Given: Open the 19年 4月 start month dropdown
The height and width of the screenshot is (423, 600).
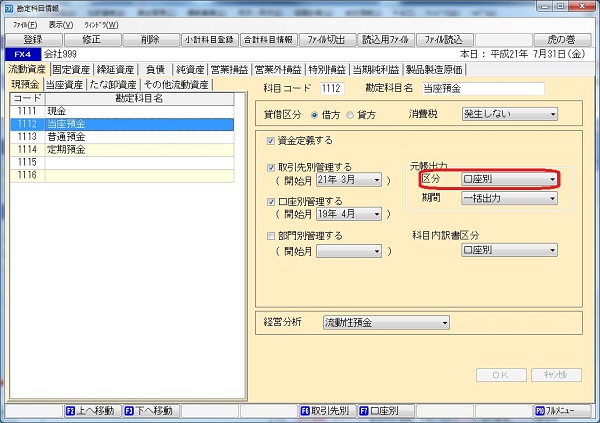Looking at the screenshot, I should pos(349,214).
